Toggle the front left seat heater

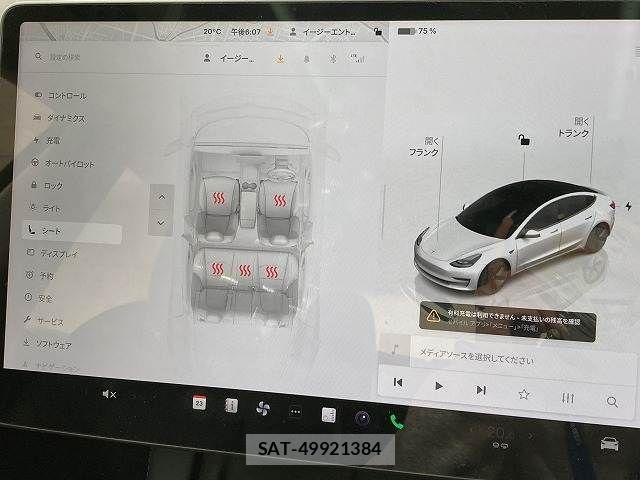tap(219, 199)
